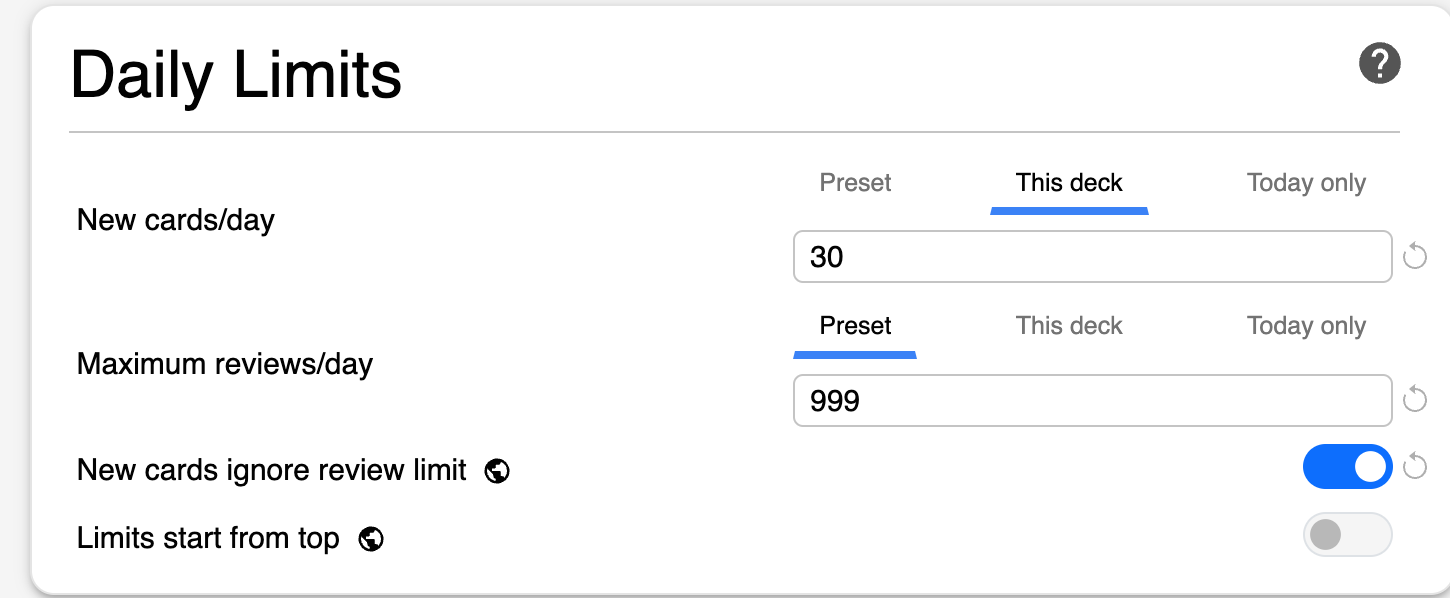Enable the Limits start from top switch
1450x598 pixels.
click(x=1347, y=535)
